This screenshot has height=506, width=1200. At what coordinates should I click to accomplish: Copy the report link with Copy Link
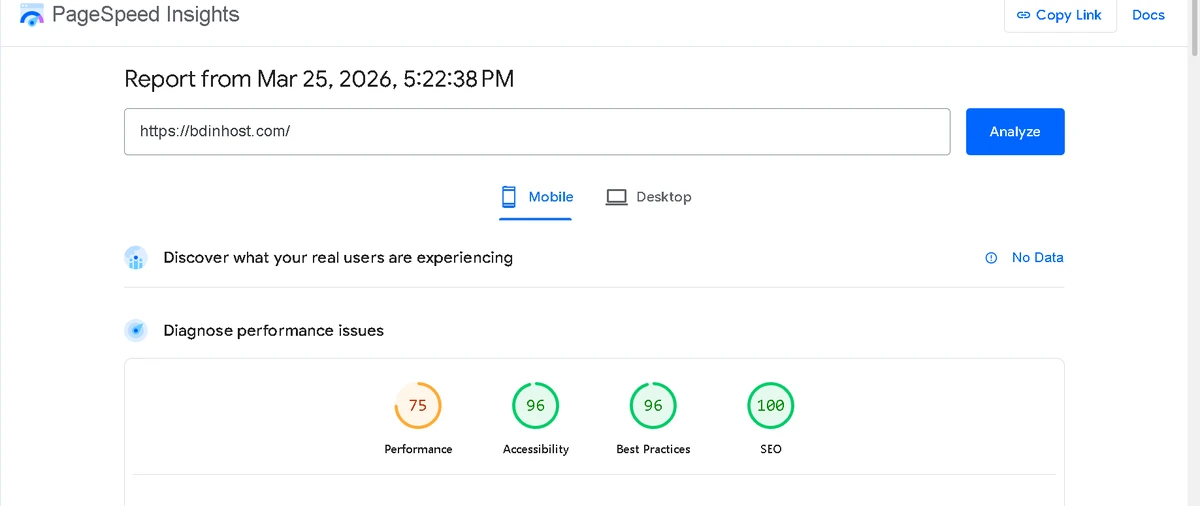[x=1059, y=15]
